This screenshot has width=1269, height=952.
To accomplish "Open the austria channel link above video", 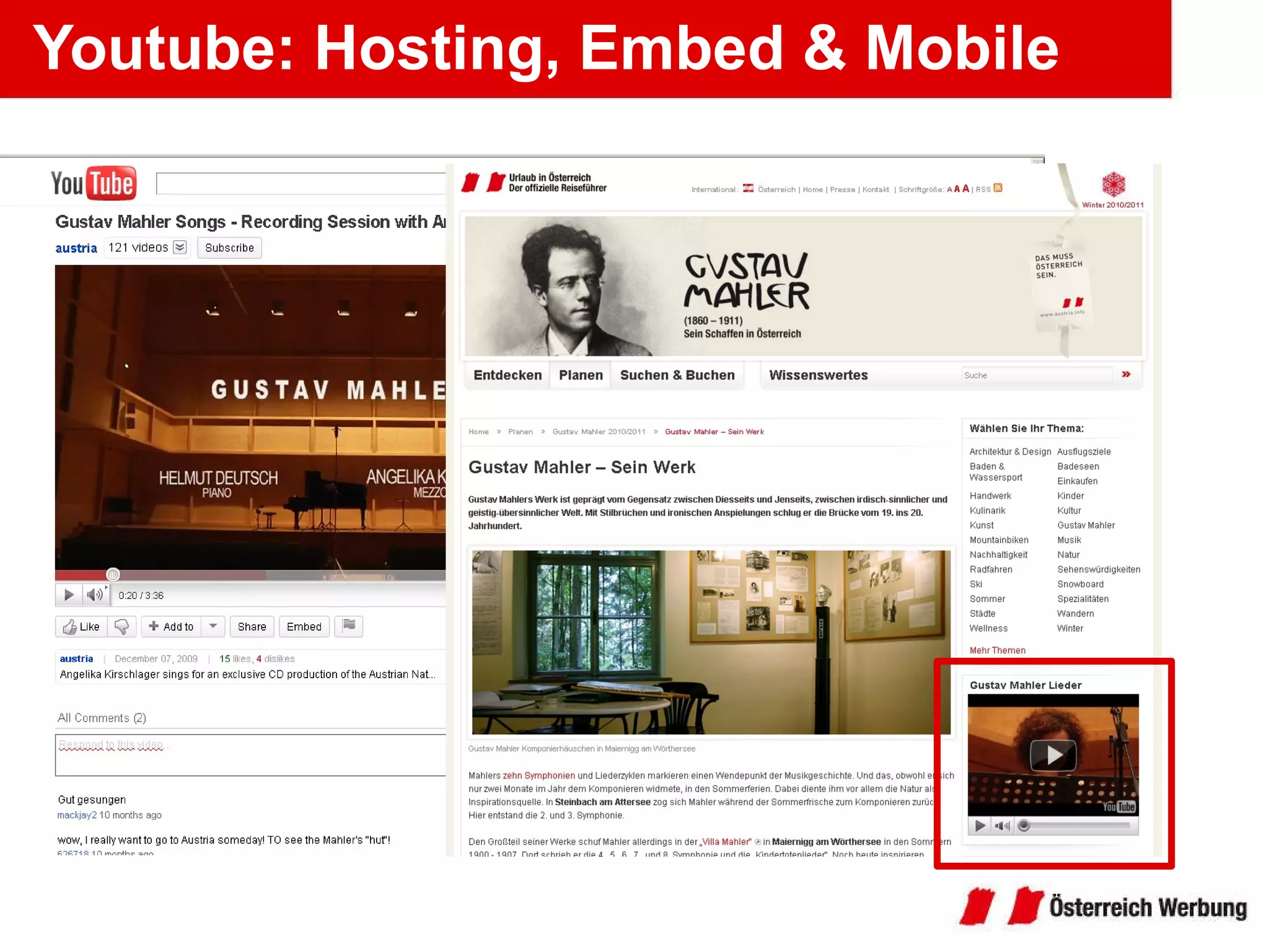I will point(76,248).
